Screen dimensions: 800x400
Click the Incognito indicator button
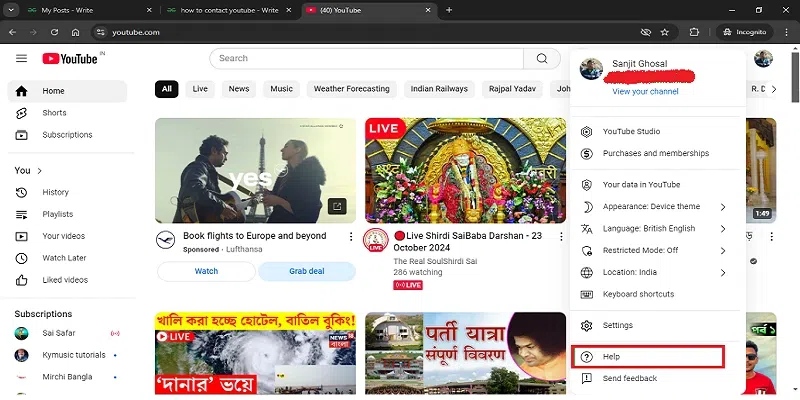(745, 32)
